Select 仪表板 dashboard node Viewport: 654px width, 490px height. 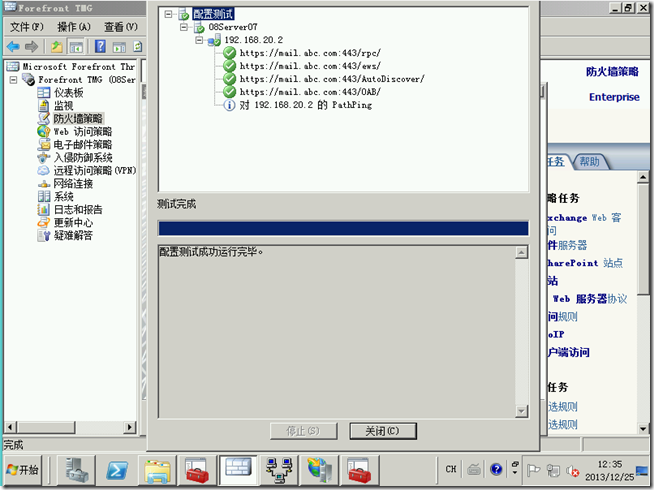coord(68,93)
